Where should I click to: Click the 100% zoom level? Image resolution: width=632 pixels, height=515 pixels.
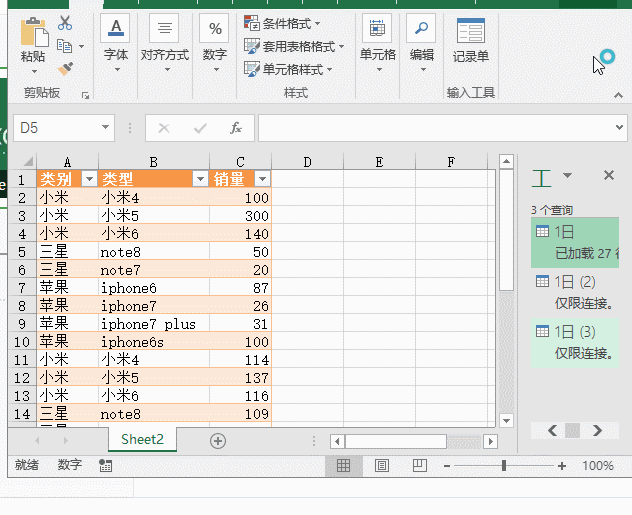598,466
